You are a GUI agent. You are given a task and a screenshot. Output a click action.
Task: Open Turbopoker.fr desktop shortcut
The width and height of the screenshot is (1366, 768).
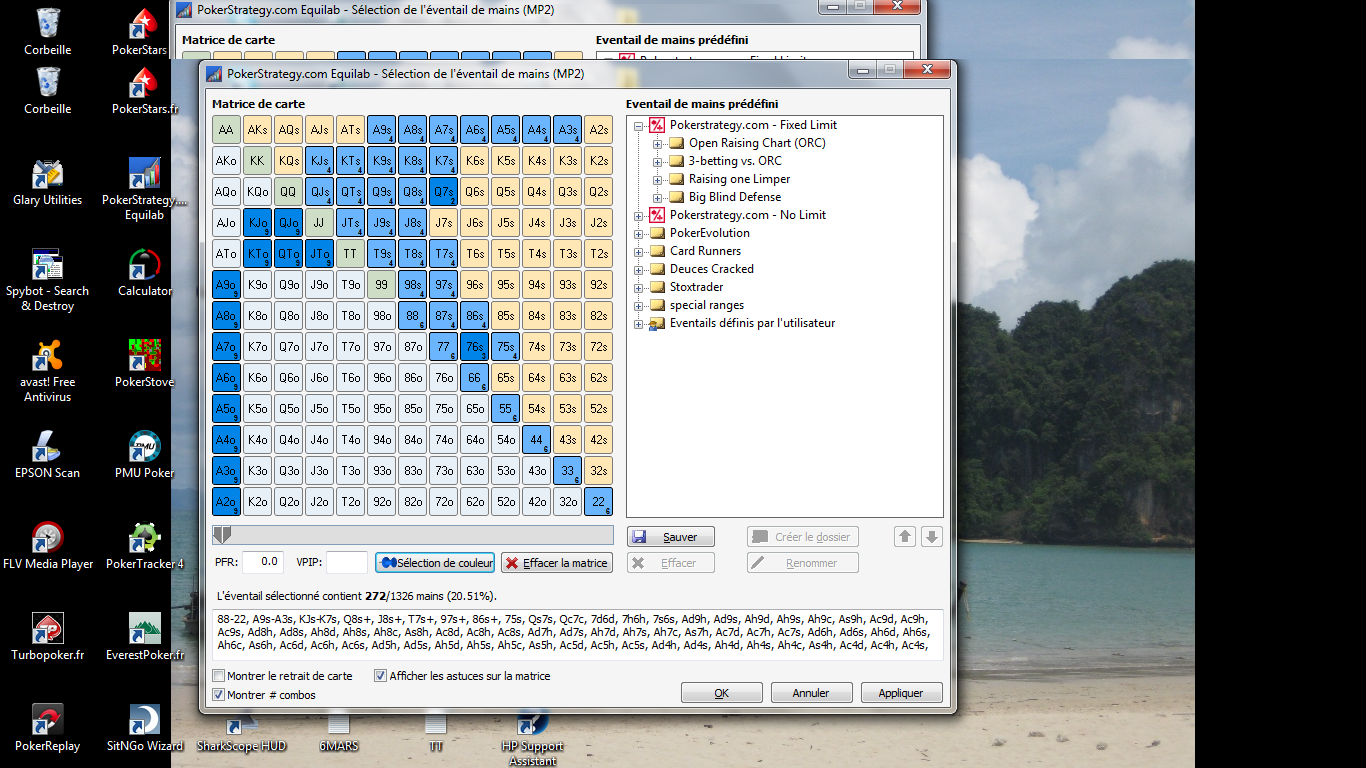point(47,636)
